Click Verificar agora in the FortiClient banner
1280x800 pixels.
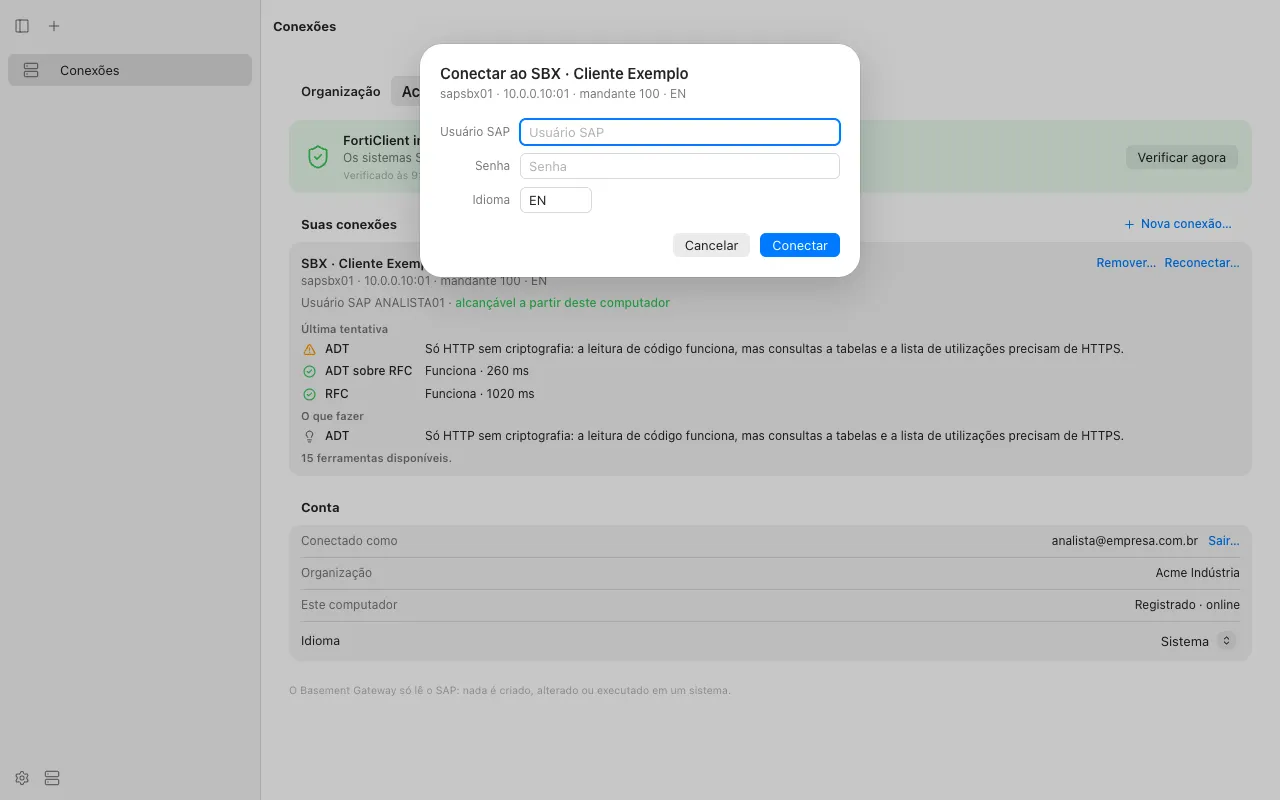tap(1182, 157)
